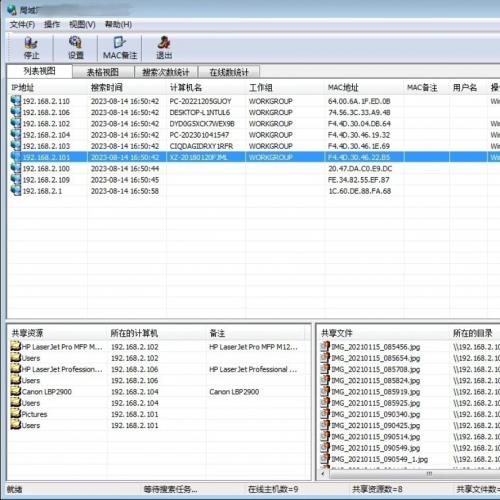The image size is (500, 500).
Task: Select file IMG_20210115_090425.jpg
Action: tap(376, 425)
